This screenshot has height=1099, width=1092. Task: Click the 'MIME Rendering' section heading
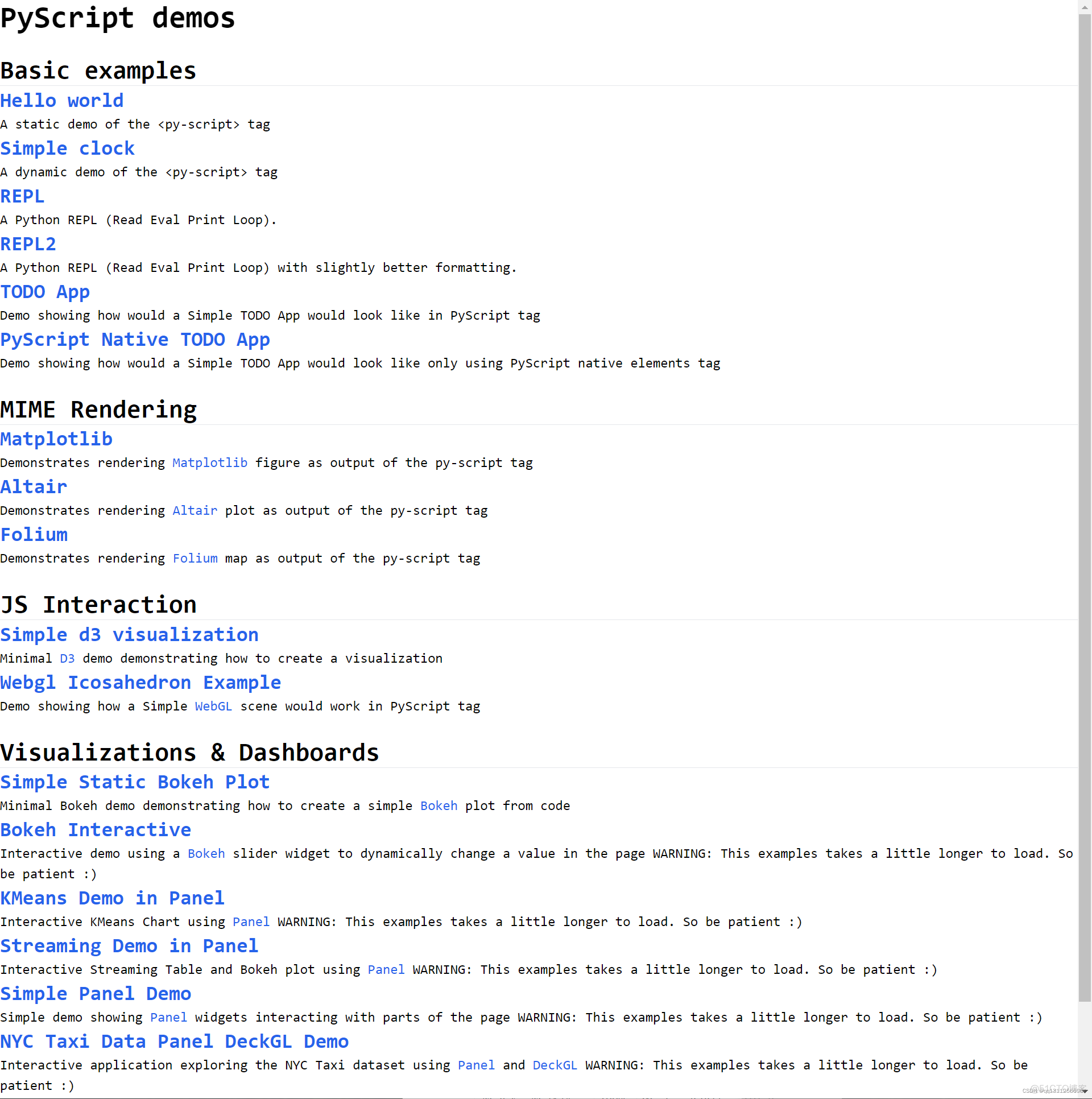(98, 410)
